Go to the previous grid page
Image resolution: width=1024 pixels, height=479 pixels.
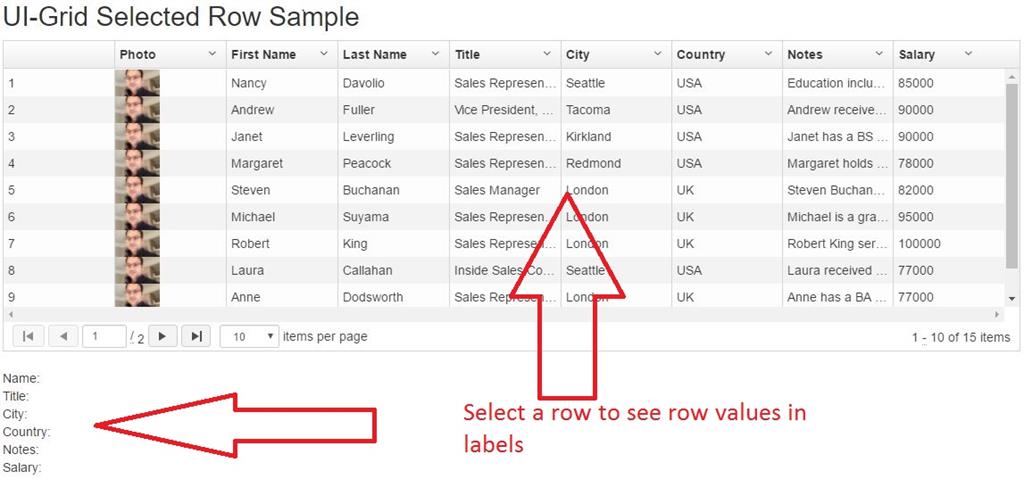(64, 337)
